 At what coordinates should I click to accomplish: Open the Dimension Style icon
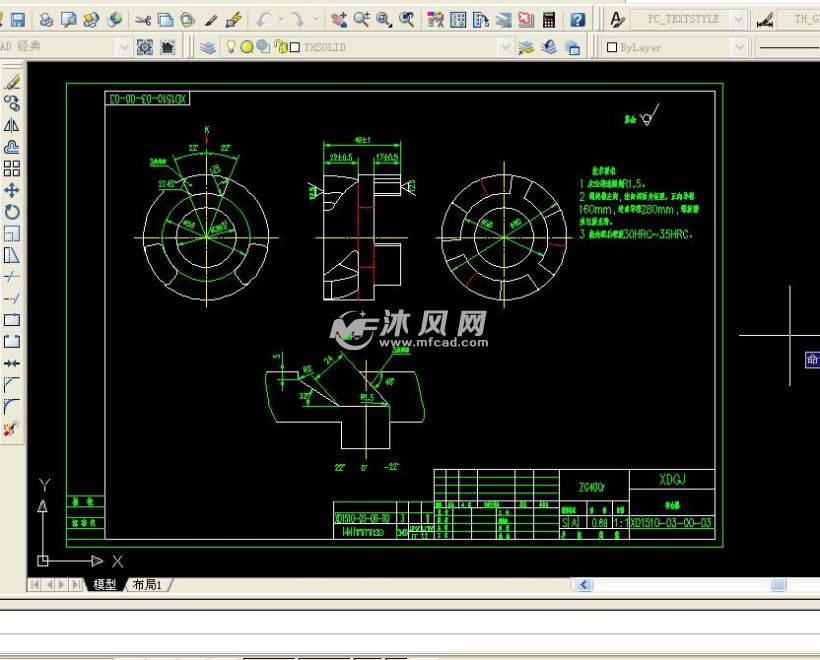tap(765, 20)
